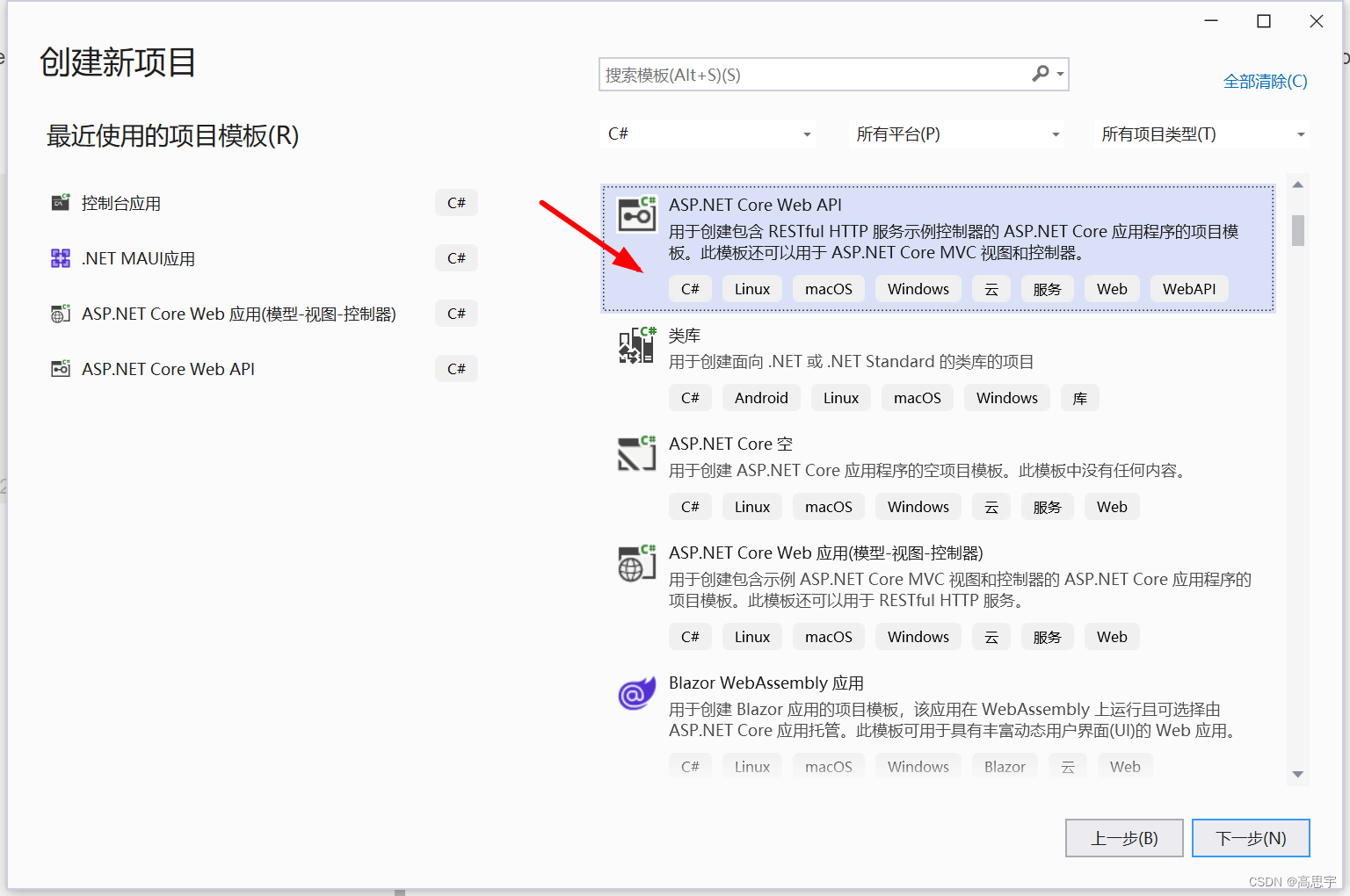This screenshot has width=1350, height=896.
Task: Open the 所有项目类型(T) project type dropdown
Action: pos(1202,134)
